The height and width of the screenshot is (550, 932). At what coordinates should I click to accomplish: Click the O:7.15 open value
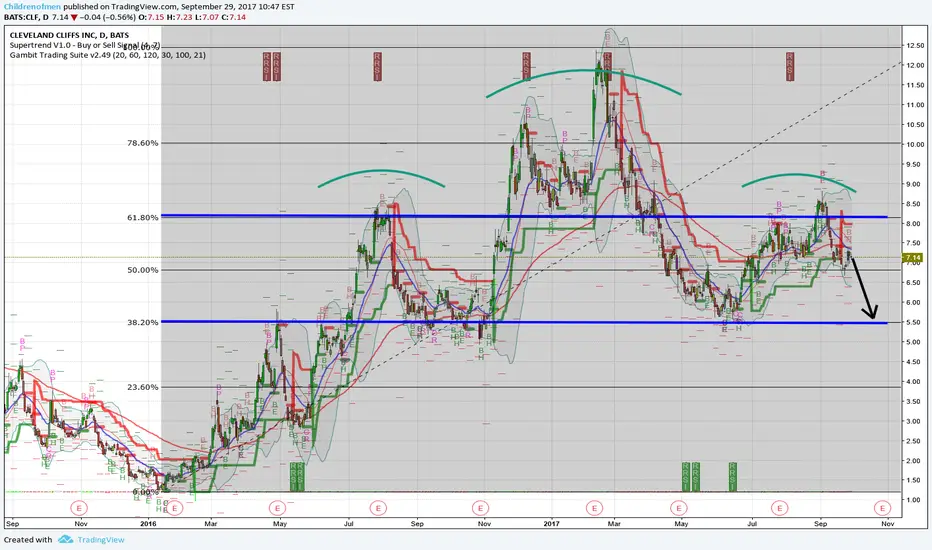point(152,17)
